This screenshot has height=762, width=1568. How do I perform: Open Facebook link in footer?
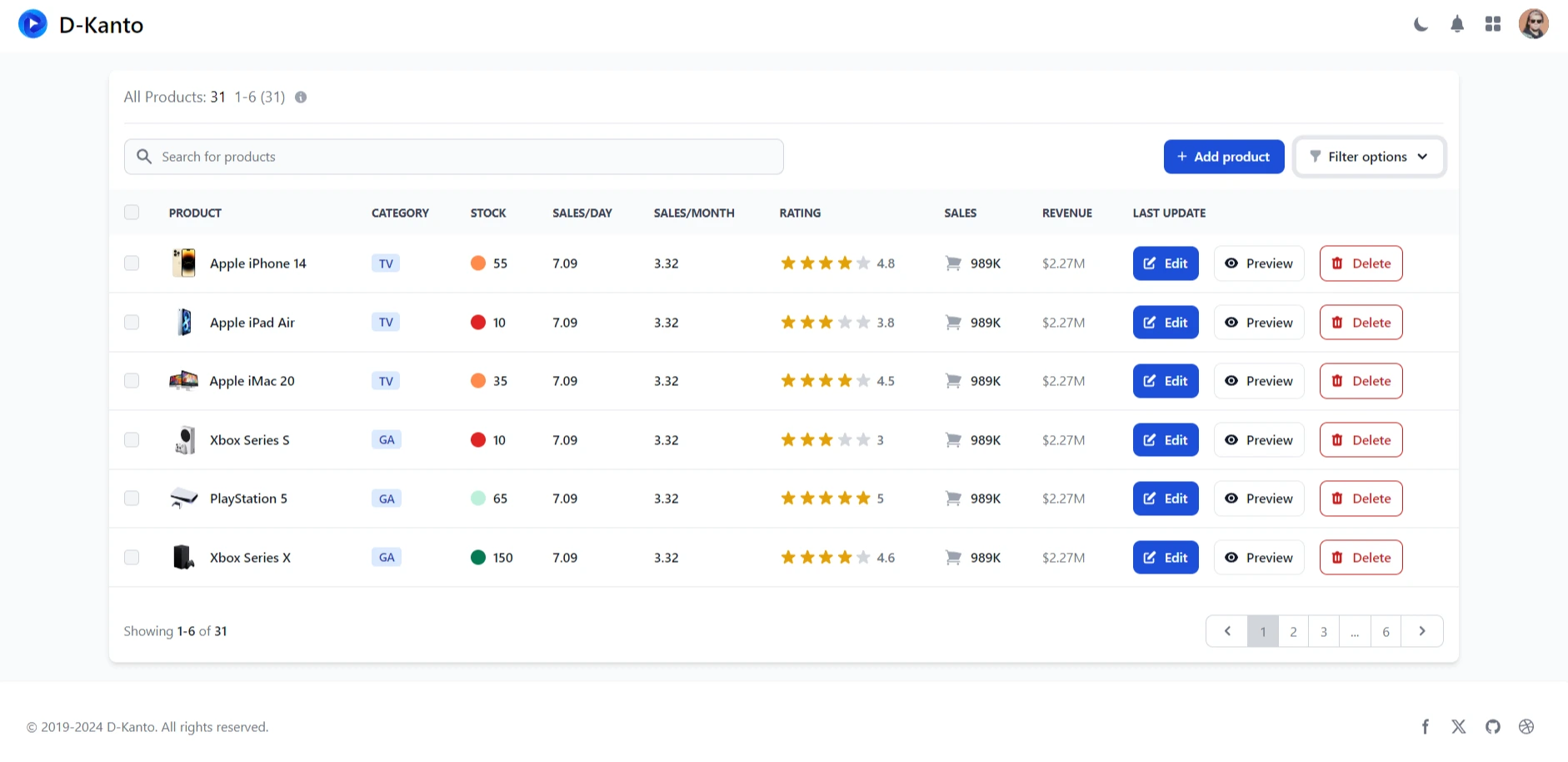pyautogui.click(x=1426, y=727)
